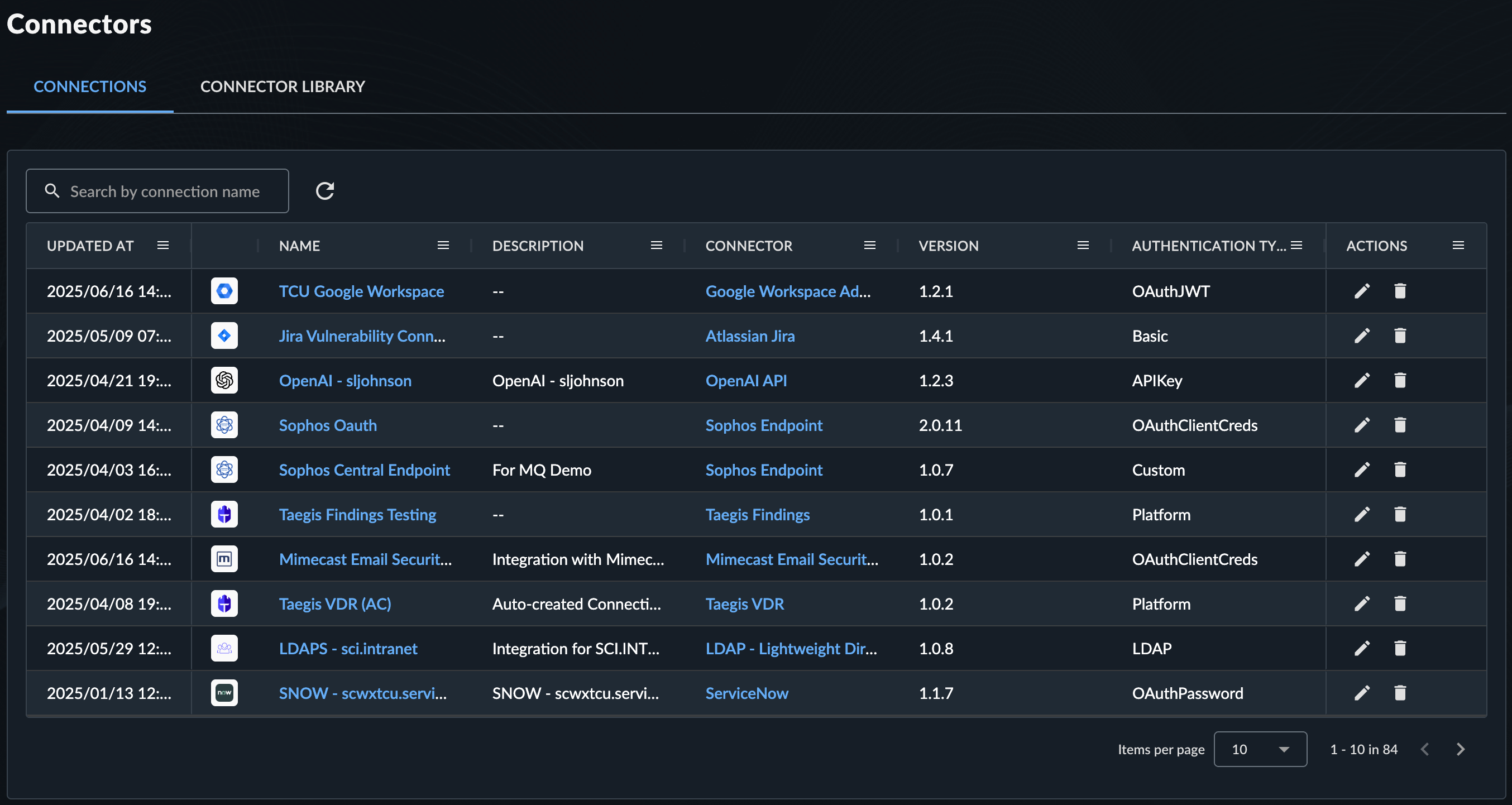This screenshot has width=1512, height=805.
Task: Edit the LDAPS - sci.intranet connection
Action: [1362, 648]
